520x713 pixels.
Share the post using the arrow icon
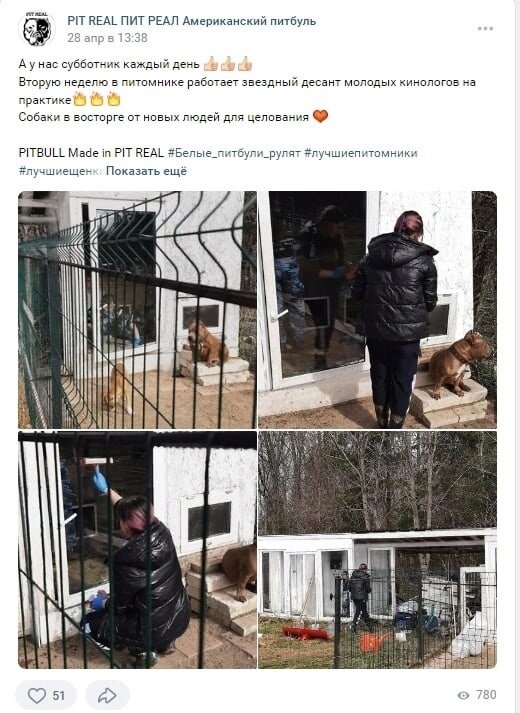(x=107, y=695)
